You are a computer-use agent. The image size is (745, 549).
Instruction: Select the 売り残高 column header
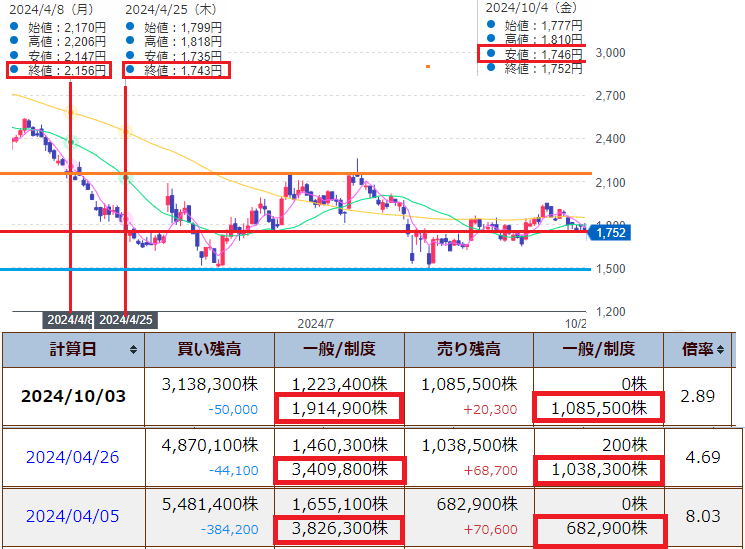[468, 350]
